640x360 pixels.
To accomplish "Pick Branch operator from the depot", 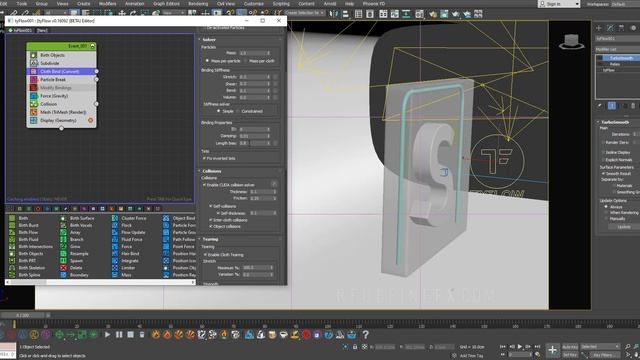I will click(x=76, y=240).
